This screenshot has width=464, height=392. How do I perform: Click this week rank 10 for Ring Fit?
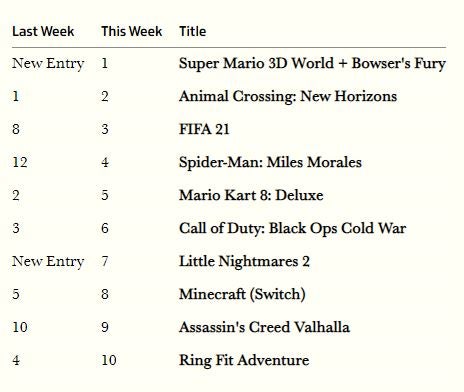pyautogui.click(x=109, y=360)
